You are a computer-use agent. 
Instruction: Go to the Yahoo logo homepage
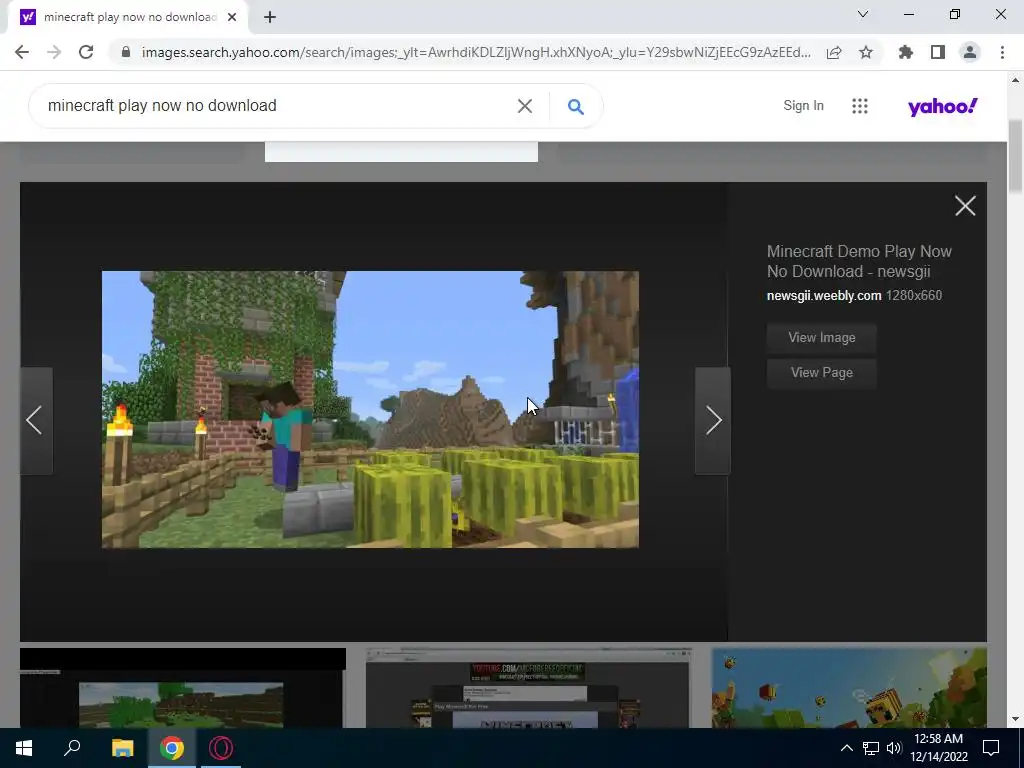942,106
